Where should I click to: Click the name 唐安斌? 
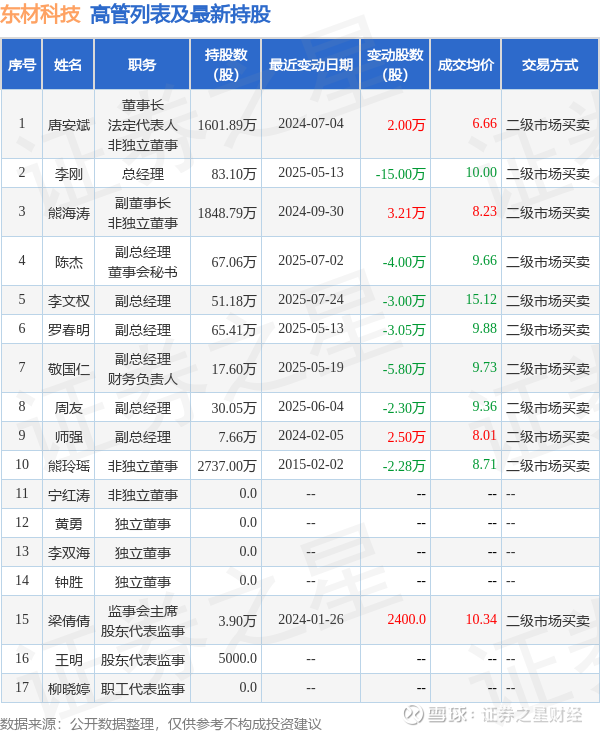click(69, 125)
